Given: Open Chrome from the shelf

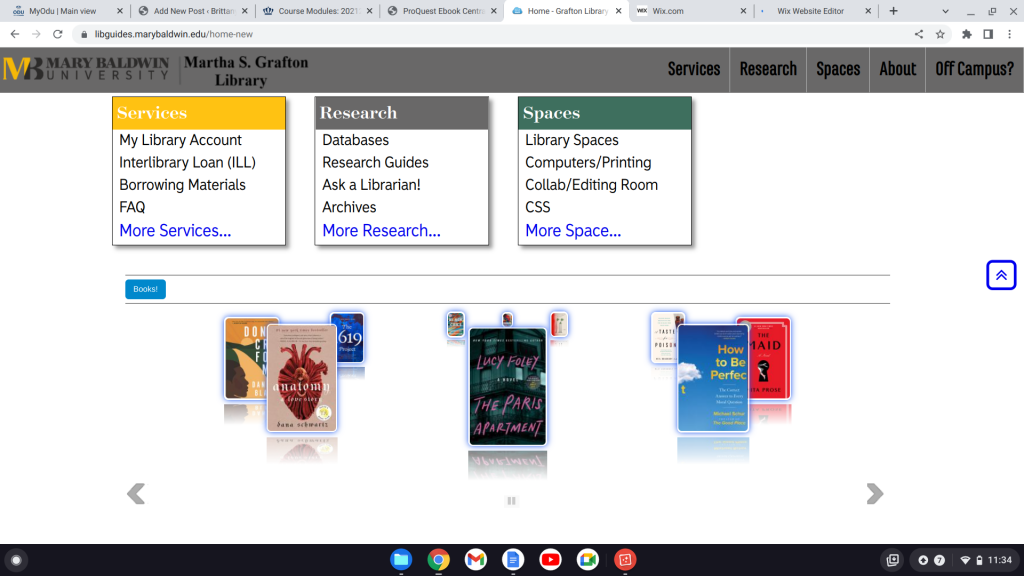Looking at the screenshot, I should click(438, 560).
